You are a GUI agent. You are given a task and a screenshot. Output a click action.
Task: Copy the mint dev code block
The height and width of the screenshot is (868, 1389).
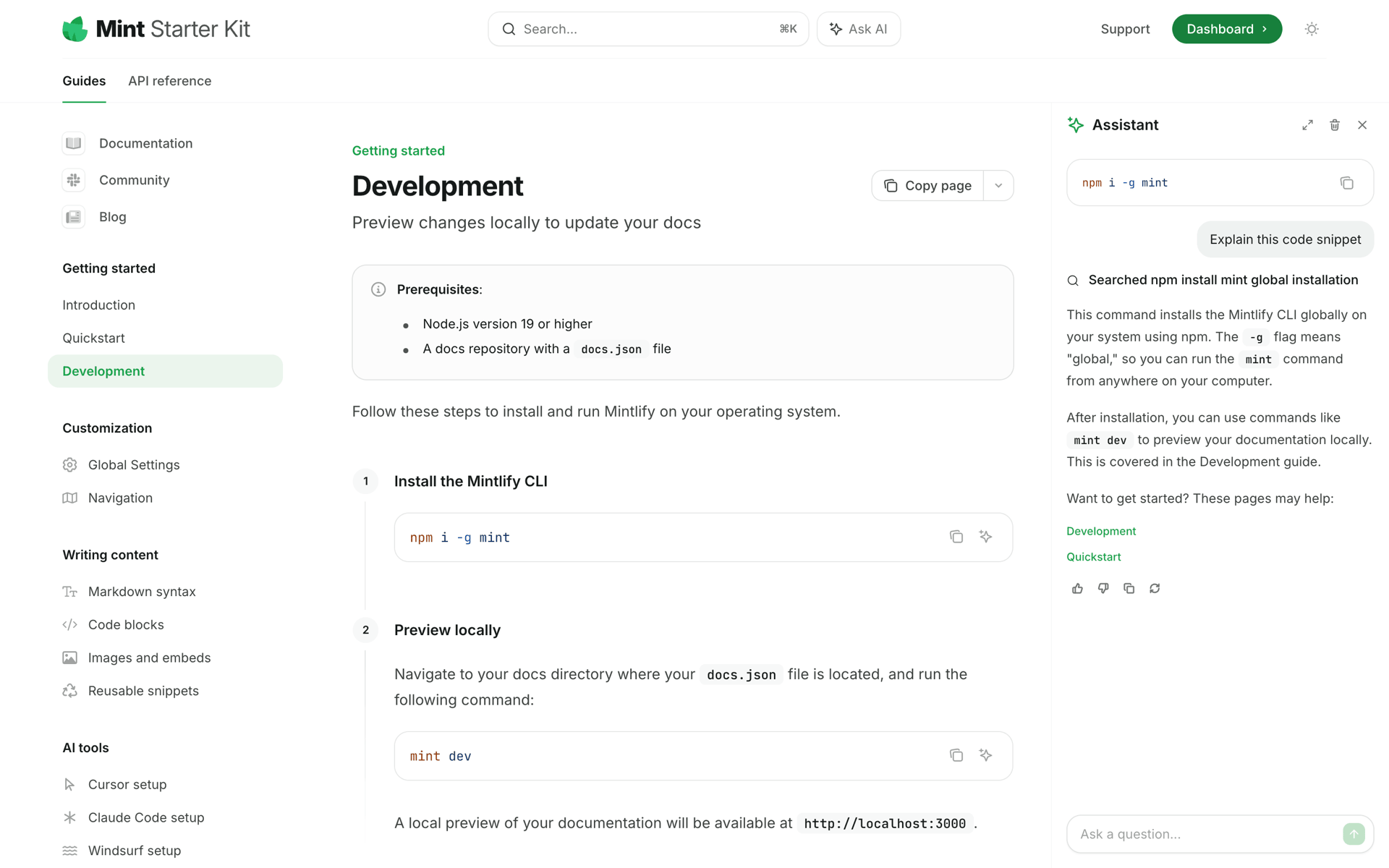tap(956, 755)
